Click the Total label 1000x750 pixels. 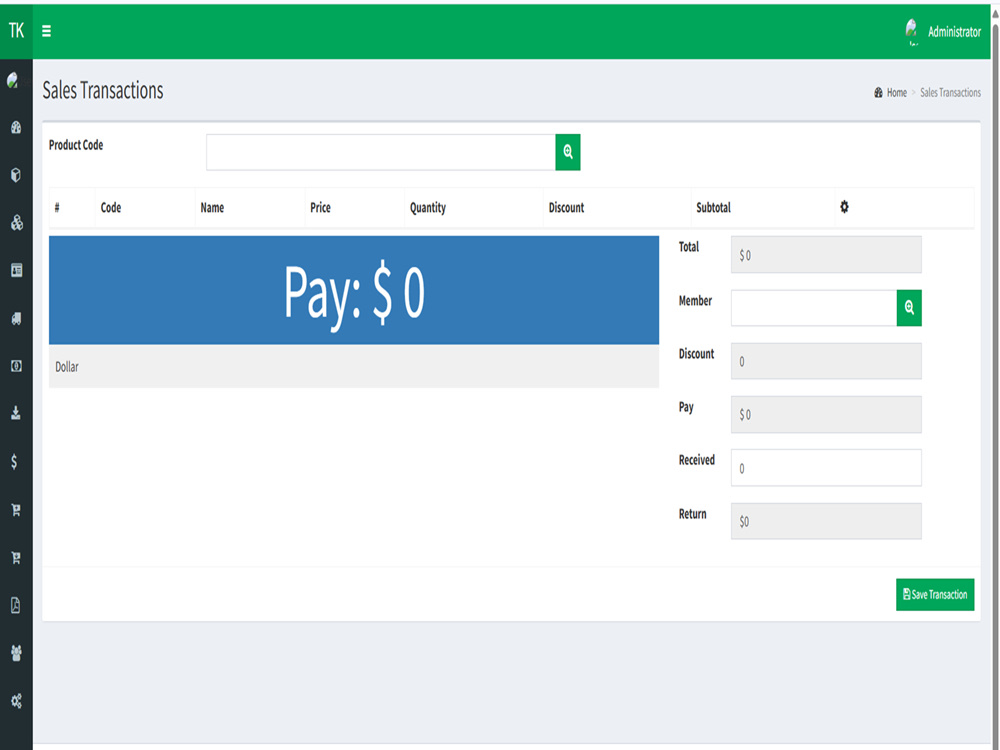689,247
